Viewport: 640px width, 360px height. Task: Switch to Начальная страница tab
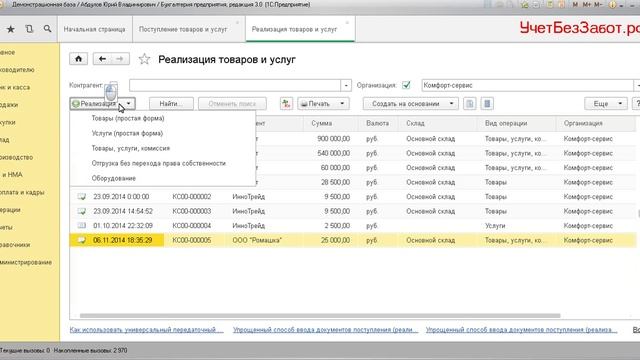click(x=94, y=29)
